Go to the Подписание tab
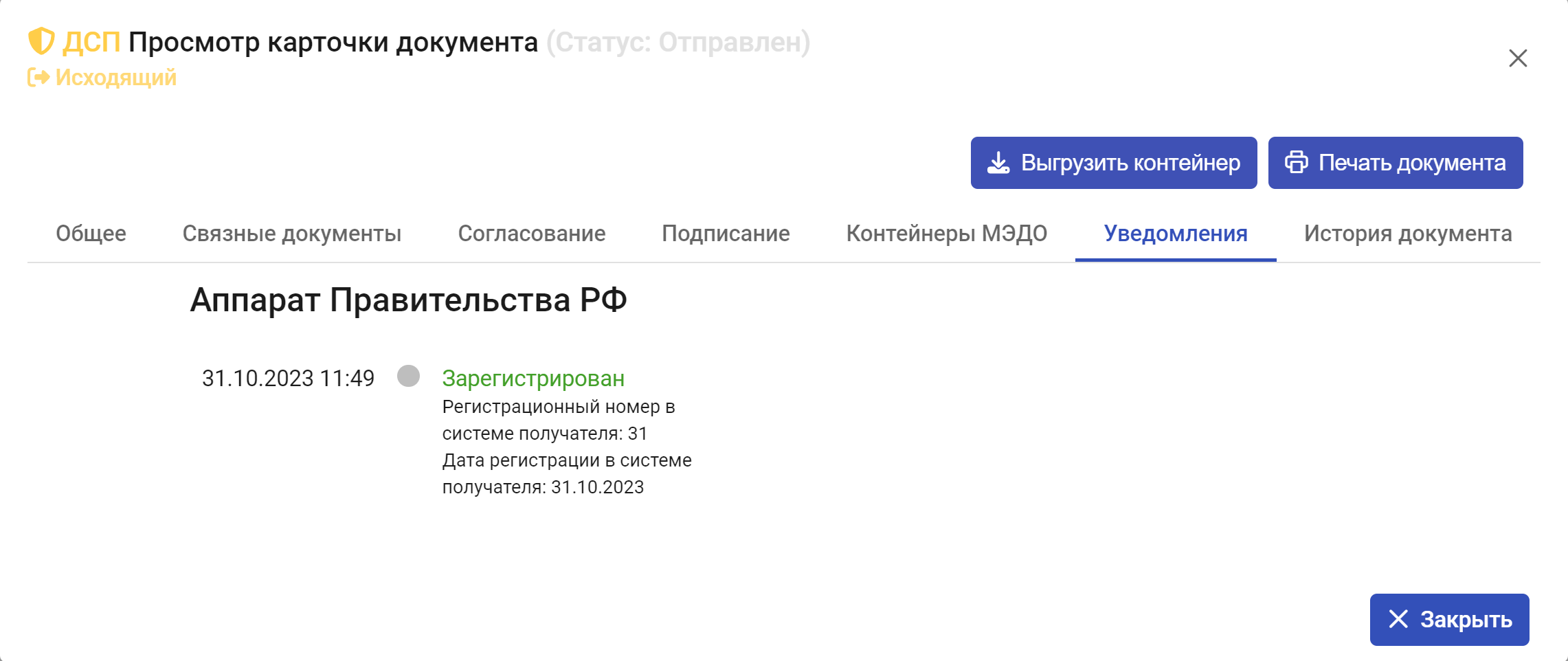 pos(726,234)
